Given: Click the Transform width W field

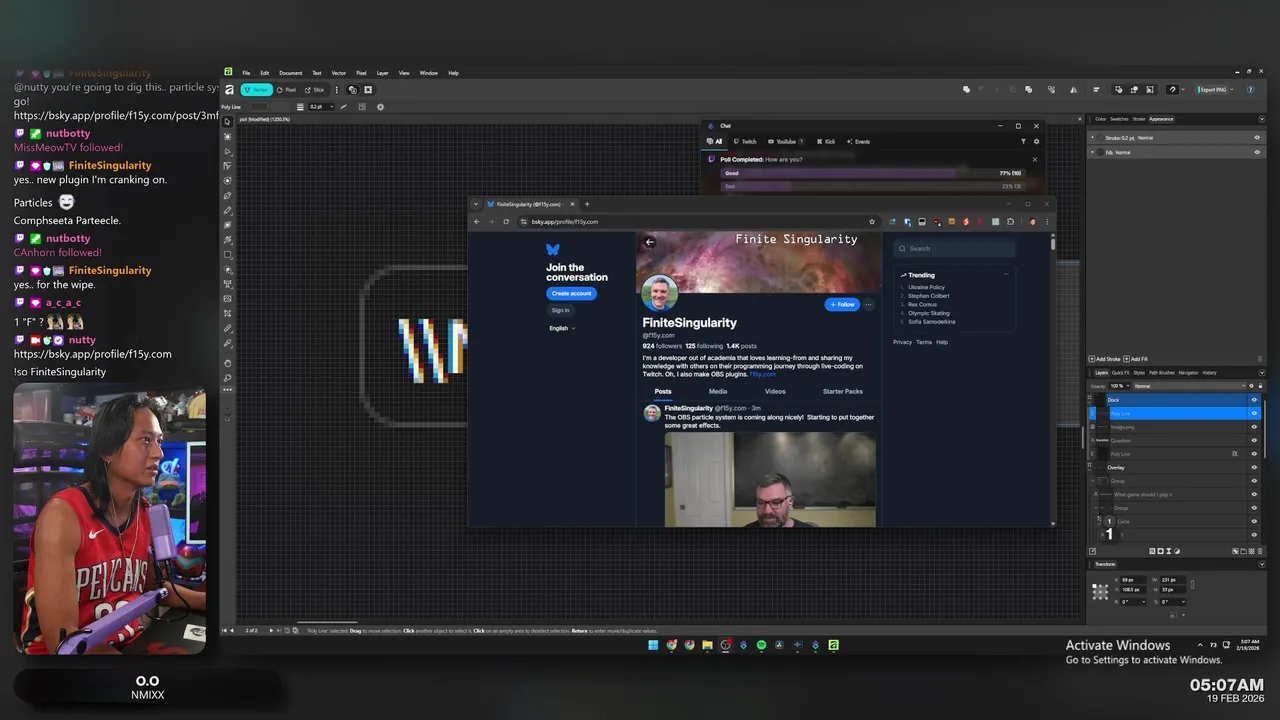Looking at the screenshot, I should pyautogui.click(x=1172, y=580).
